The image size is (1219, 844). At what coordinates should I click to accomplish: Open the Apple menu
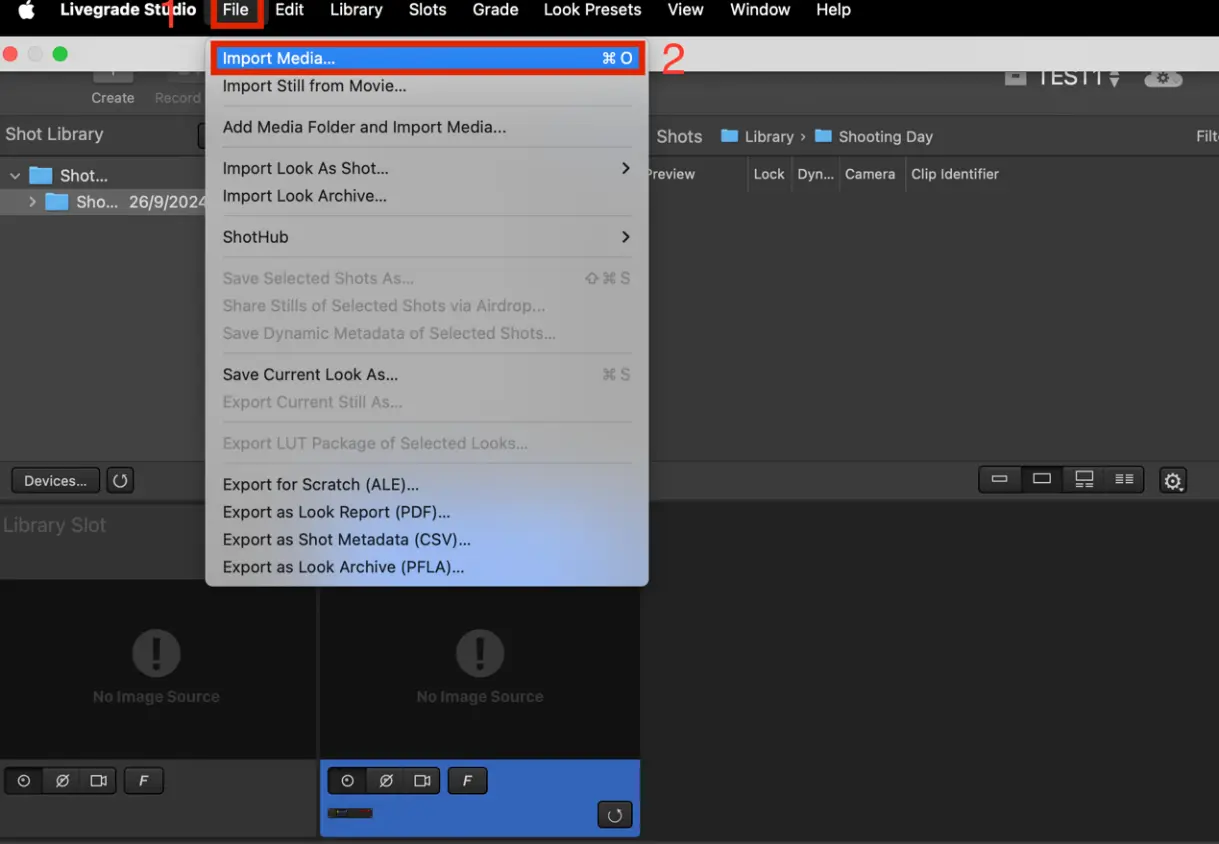(27, 10)
